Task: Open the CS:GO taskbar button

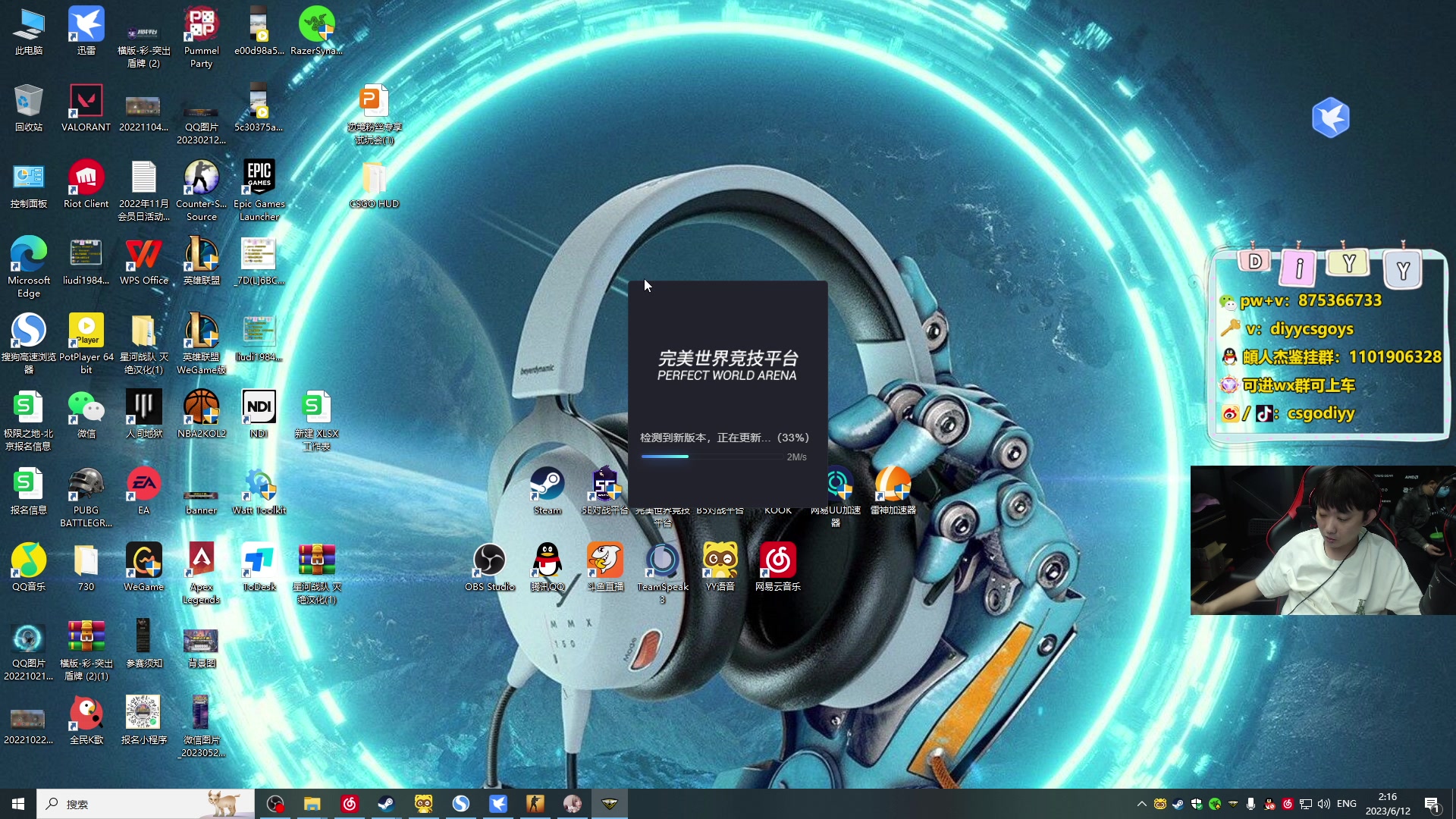Action: point(535,804)
